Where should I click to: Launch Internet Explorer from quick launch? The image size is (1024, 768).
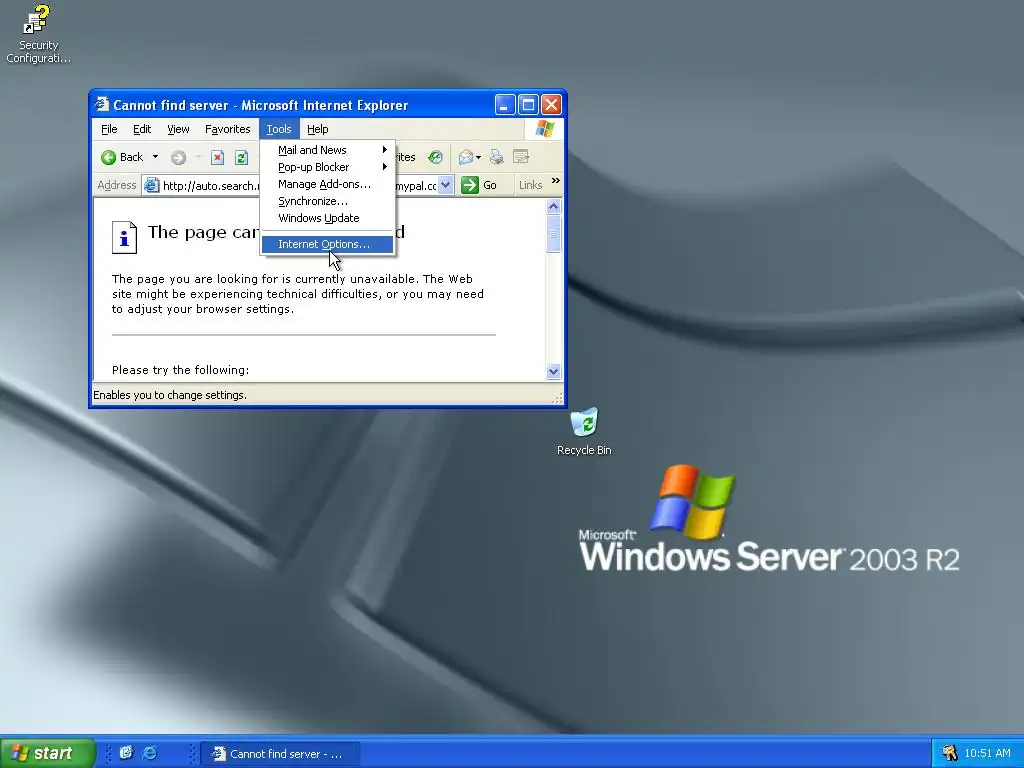pos(150,753)
